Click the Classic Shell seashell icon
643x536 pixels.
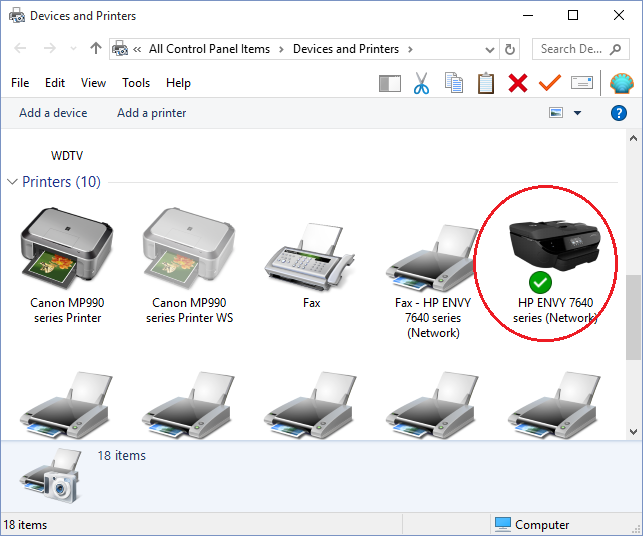[x=621, y=83]
